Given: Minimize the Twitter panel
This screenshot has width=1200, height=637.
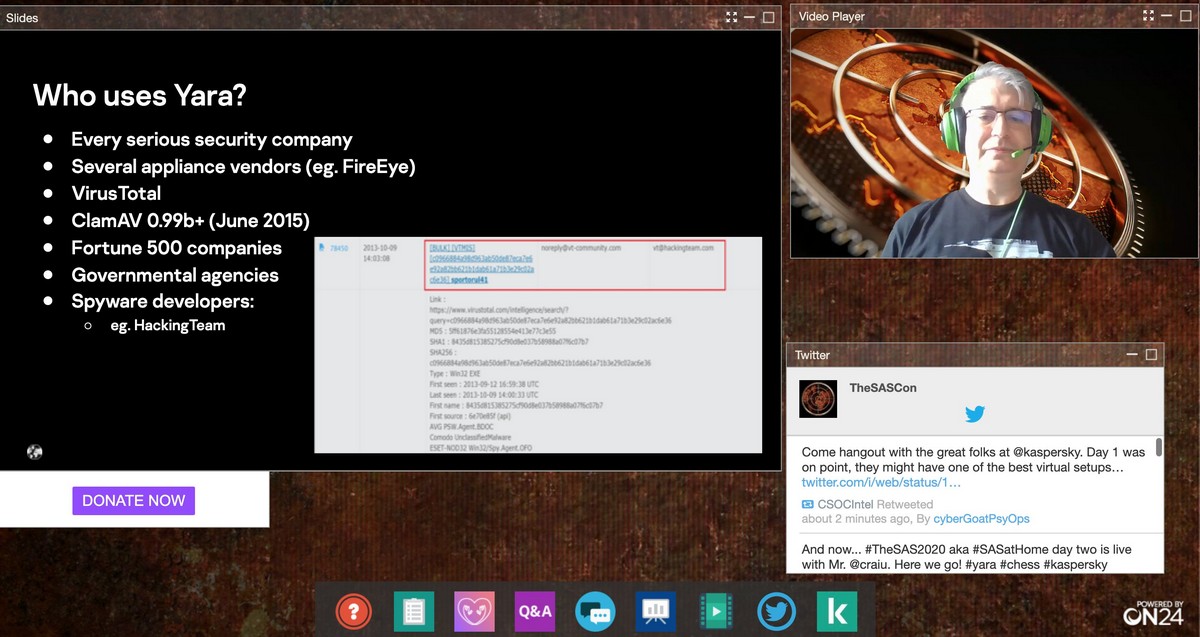Looking at the screenshot, I should pyautogui.click(x=1132, y=355).
